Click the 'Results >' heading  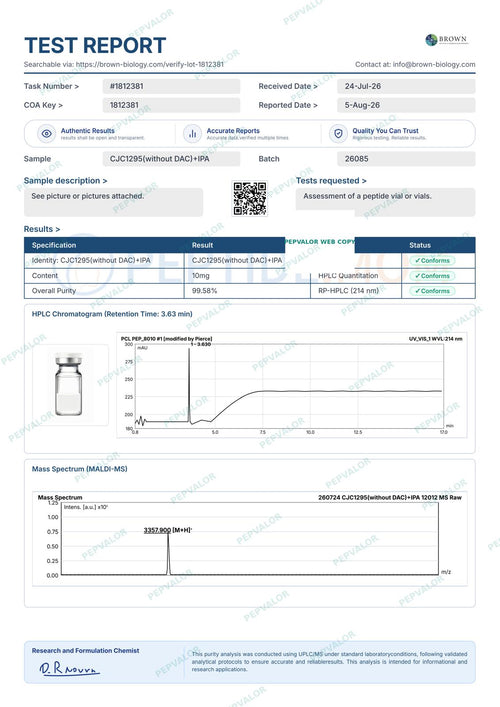coord(42,229)
